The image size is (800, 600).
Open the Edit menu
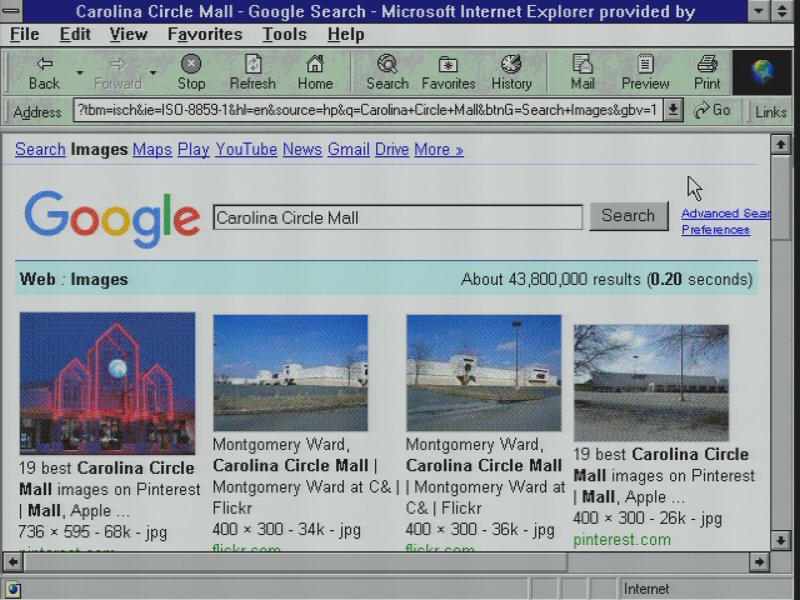click(75, 34)
